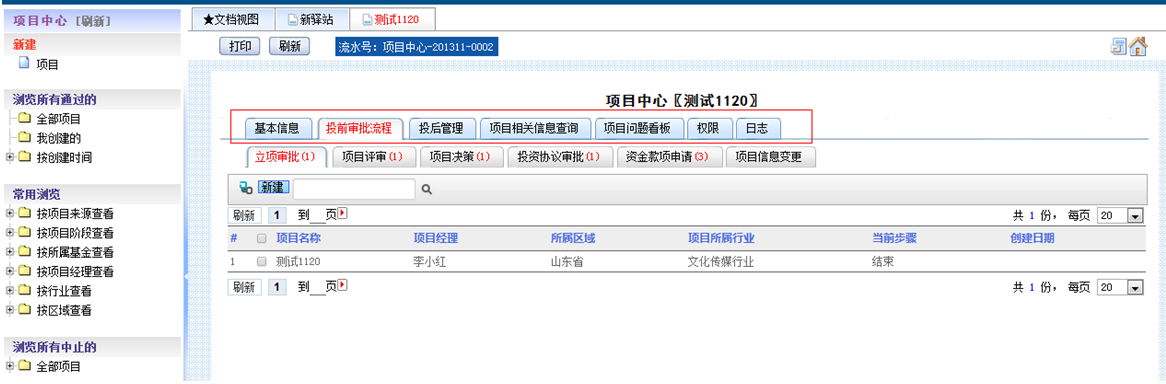This screenshot has height=384, width=1166.
Task: Click the 文化传媒行业 cell
Action: pyautogui.click(x=721, y=262)
